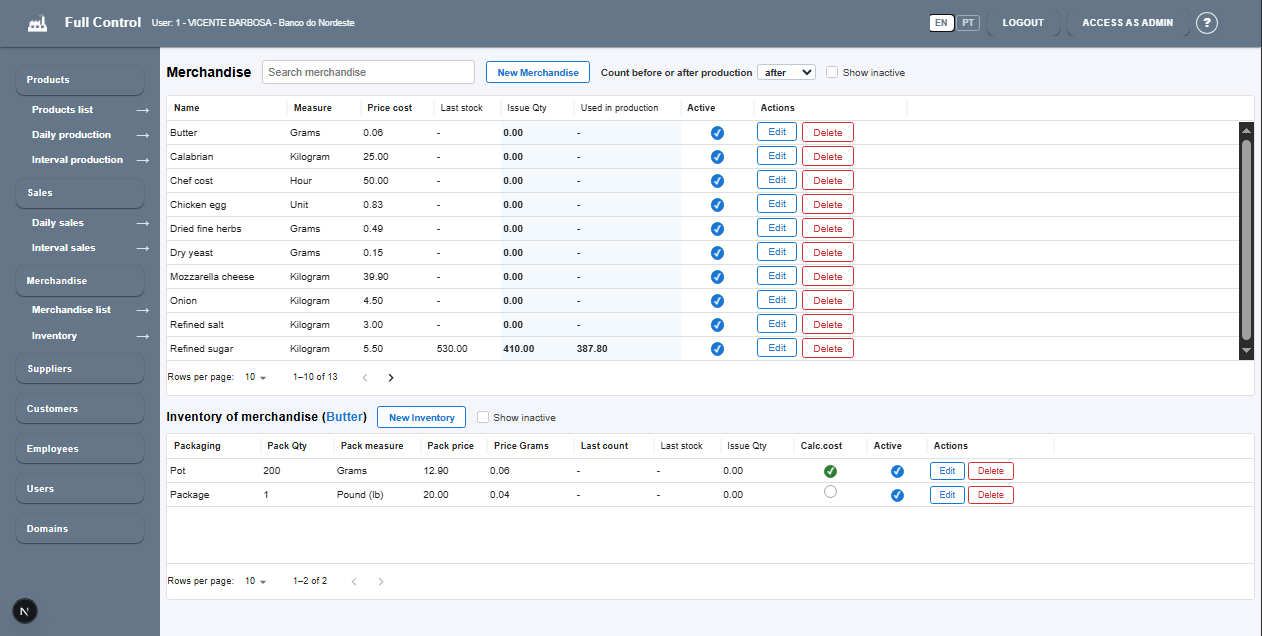
Task: Click the green Calc.cost check for Pot
Action: 830,471
